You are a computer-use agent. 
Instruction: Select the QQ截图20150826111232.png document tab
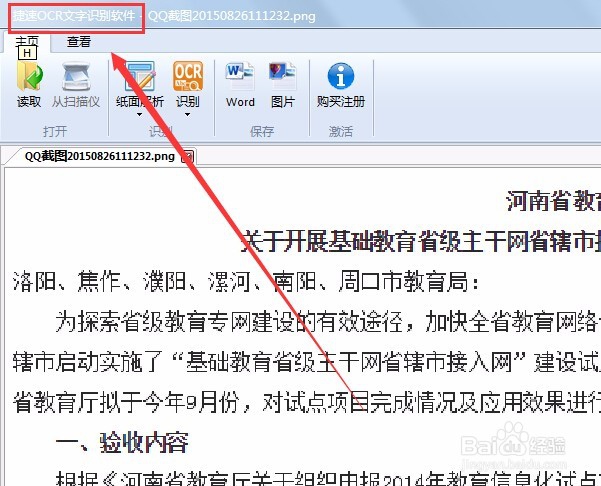[x=100, y=156]
